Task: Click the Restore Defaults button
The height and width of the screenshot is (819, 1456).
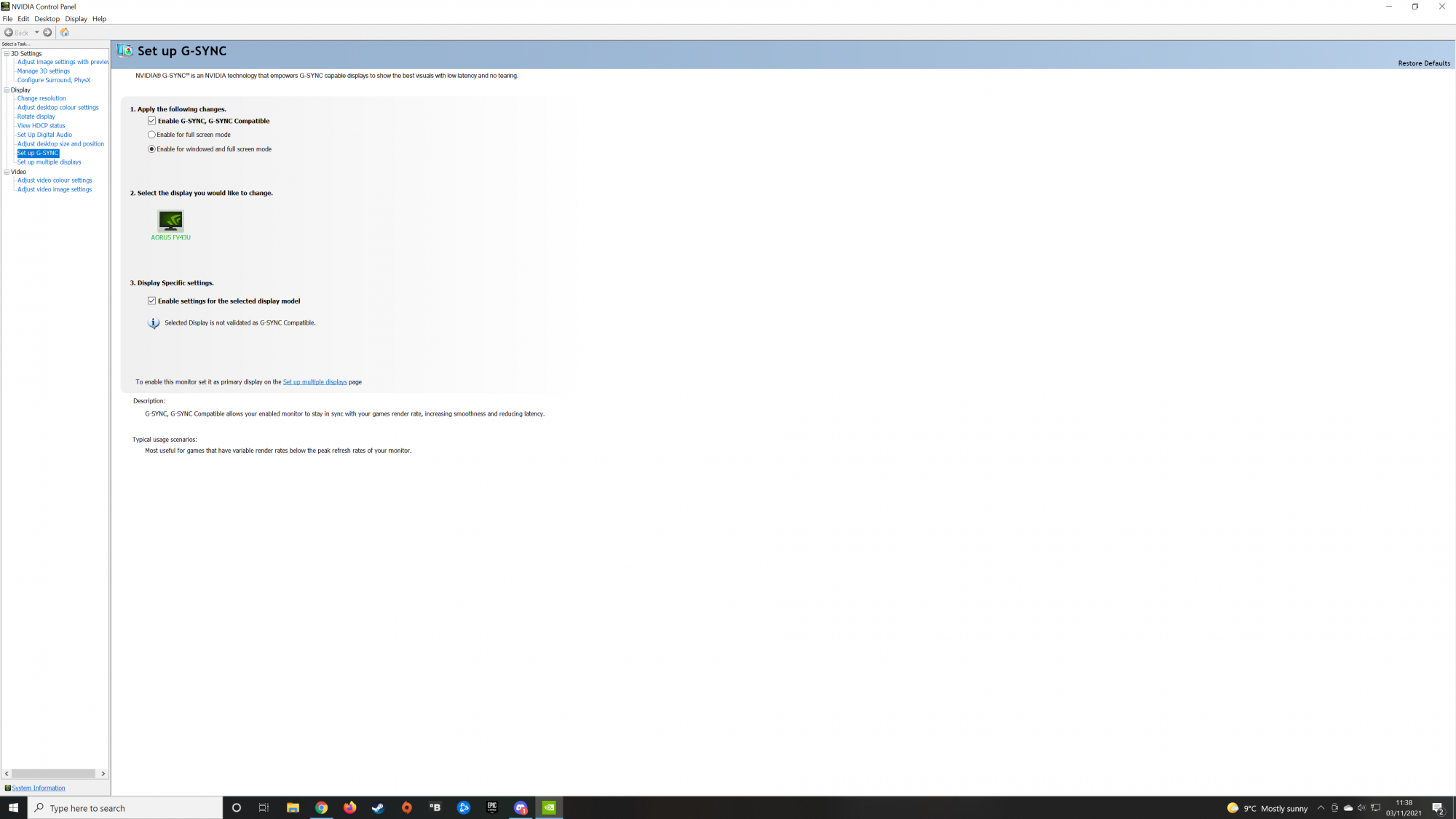Action: tap(1423, 63)
